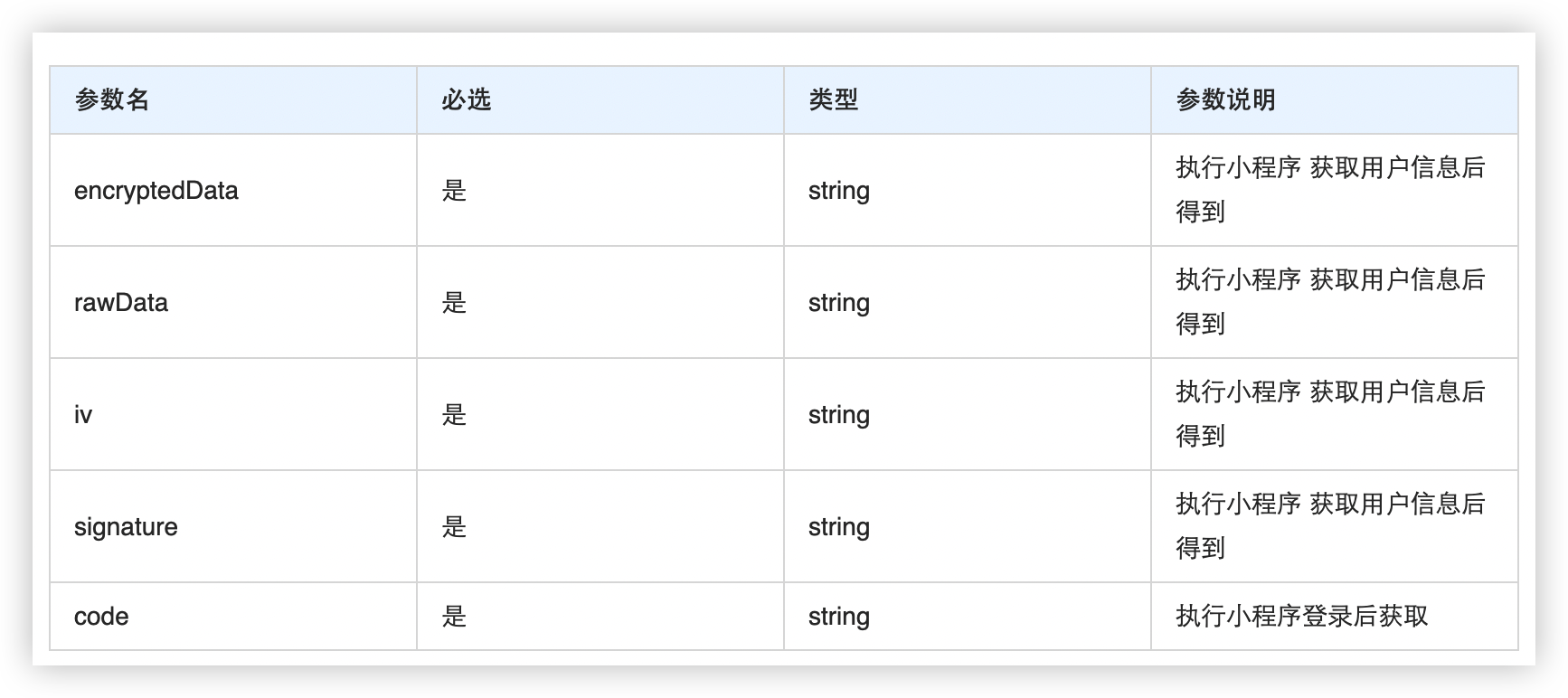The width and height of the screenshot is (1568, 698).
Task: Click the 是 value in encryptedData row
Action: 454,191
